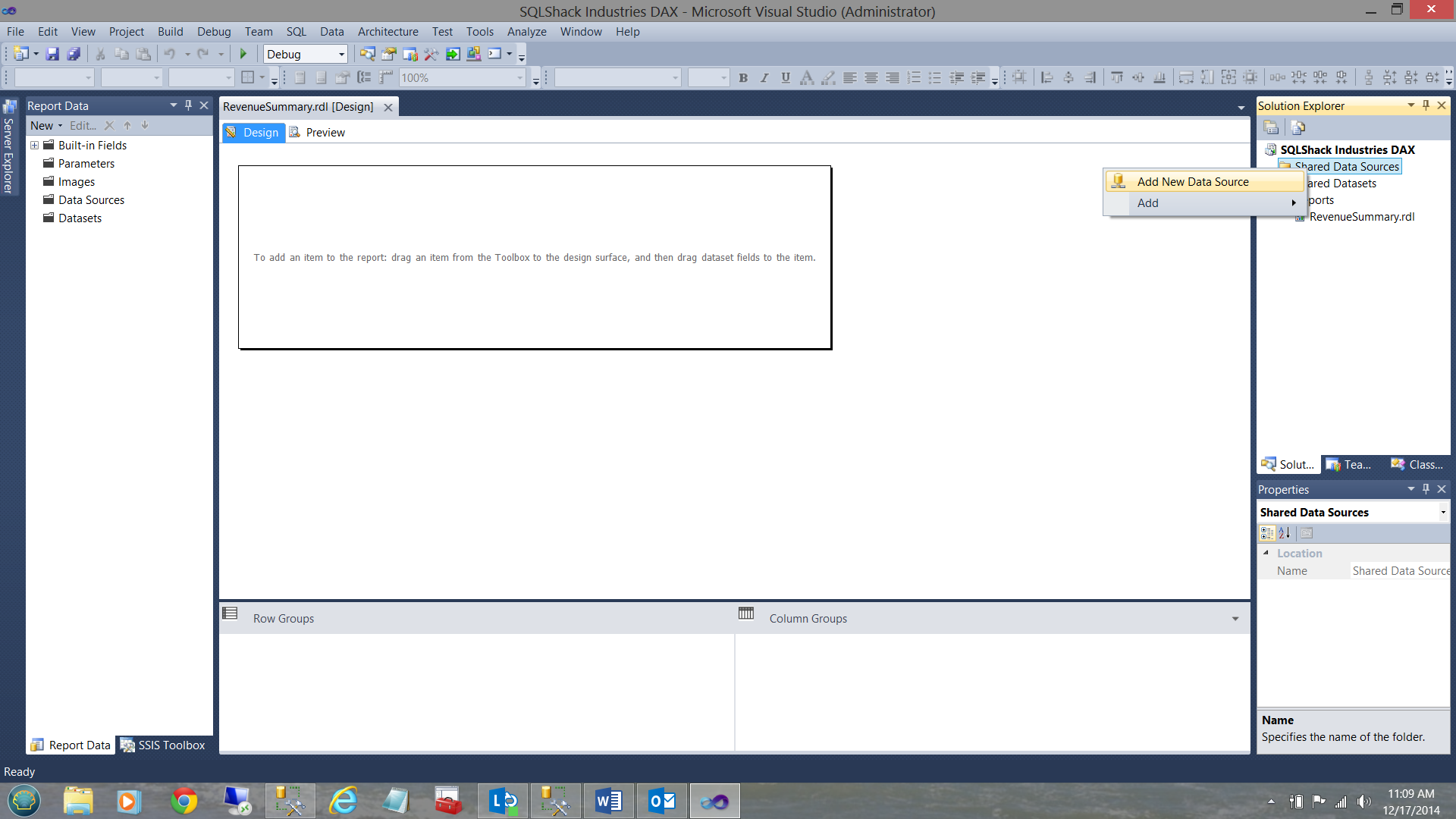Open the 100% zoom dropdown
The image size is (1456, 819).
pyautogui.click(x=520, y=77)
